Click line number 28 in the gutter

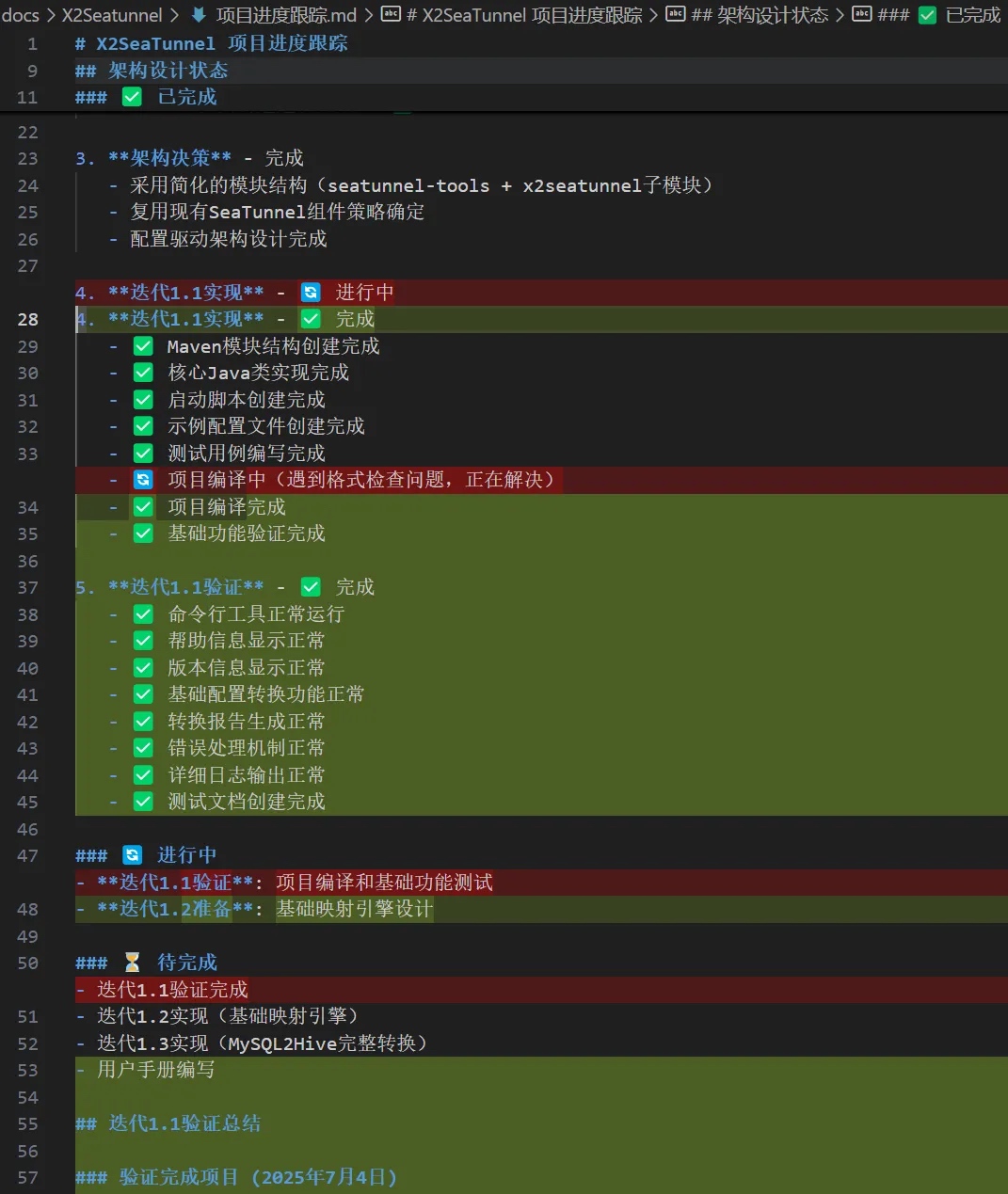(x=28, y=319)
